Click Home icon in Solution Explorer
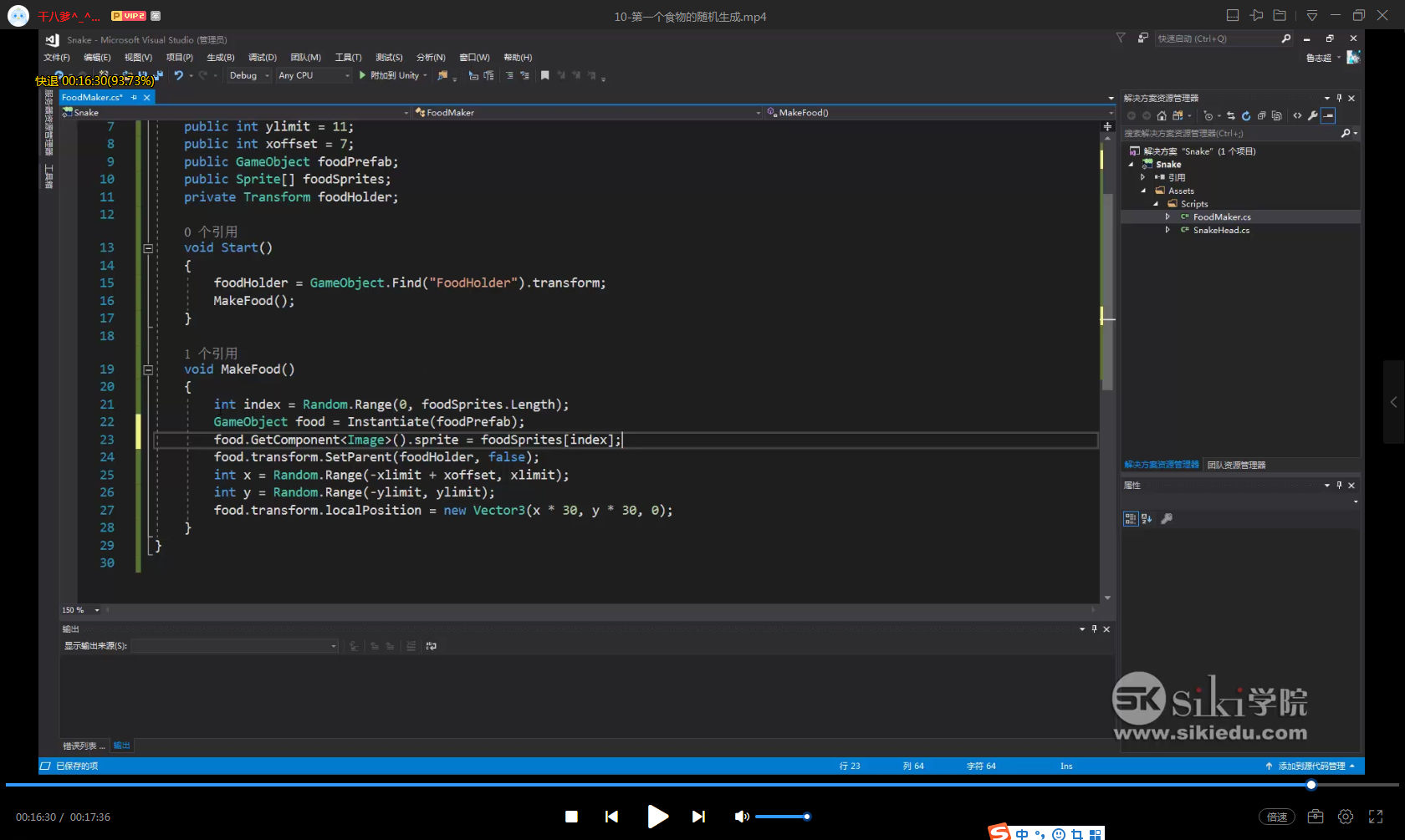The image size is (1405, 840). (1161, 116)
